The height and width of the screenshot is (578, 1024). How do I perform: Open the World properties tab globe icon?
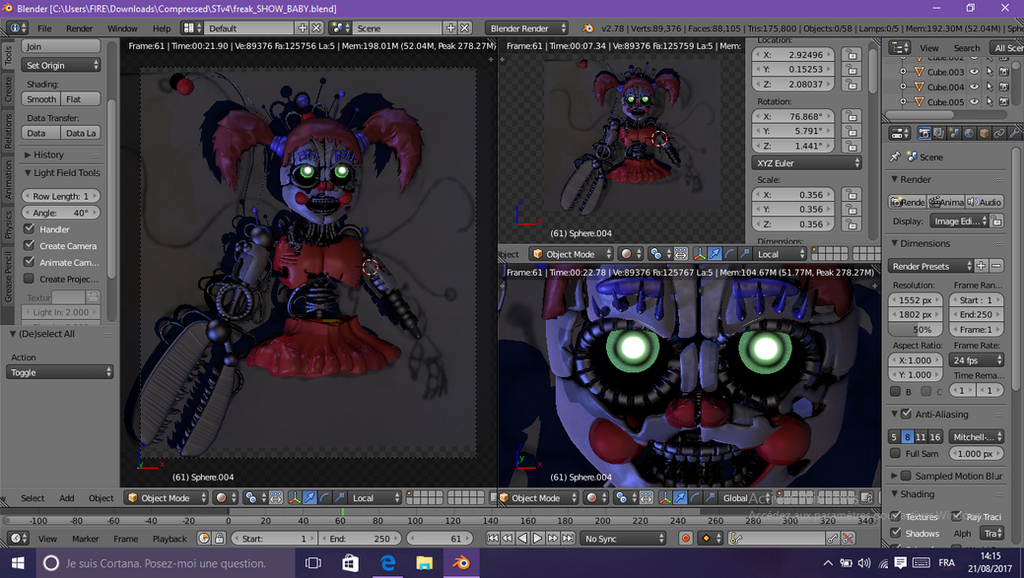[x=969, y=133]
